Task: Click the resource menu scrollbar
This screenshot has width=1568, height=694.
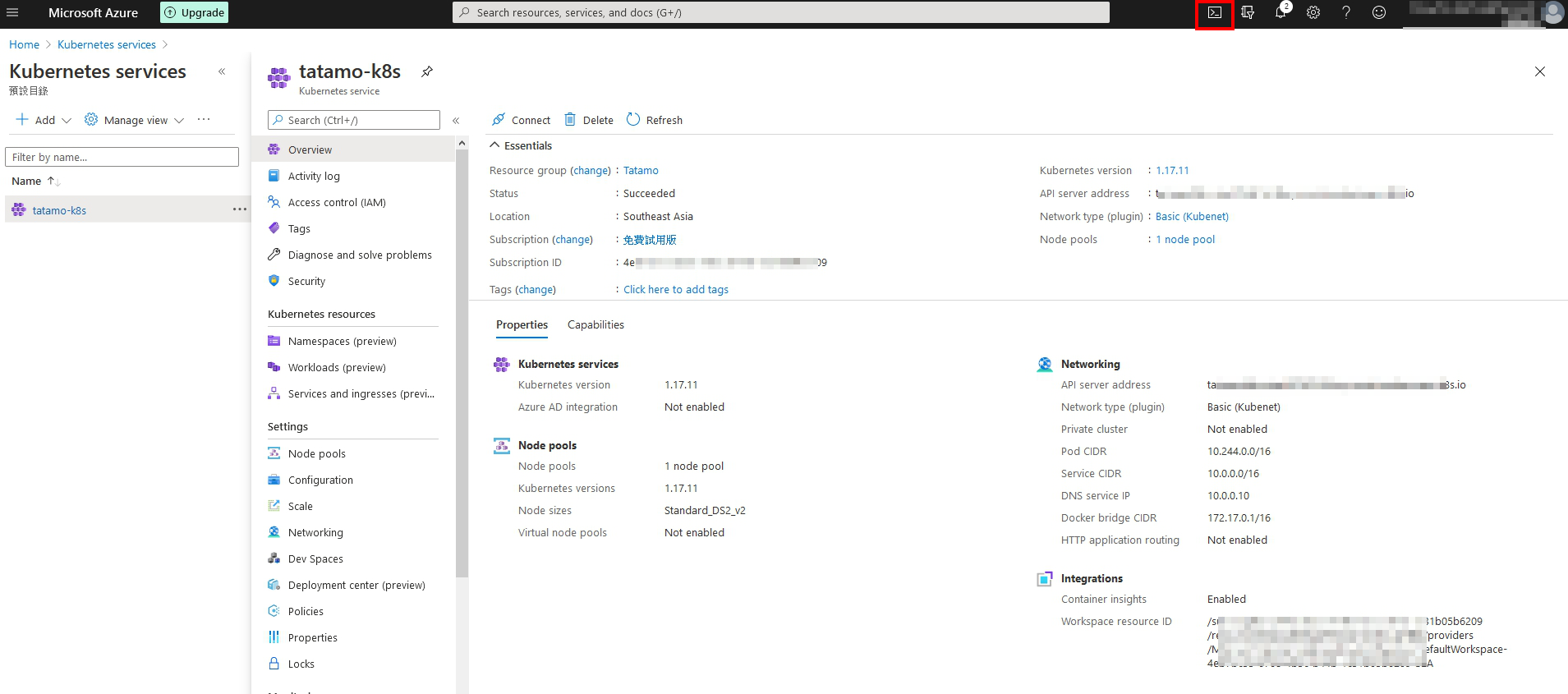Action: point(462,361)
